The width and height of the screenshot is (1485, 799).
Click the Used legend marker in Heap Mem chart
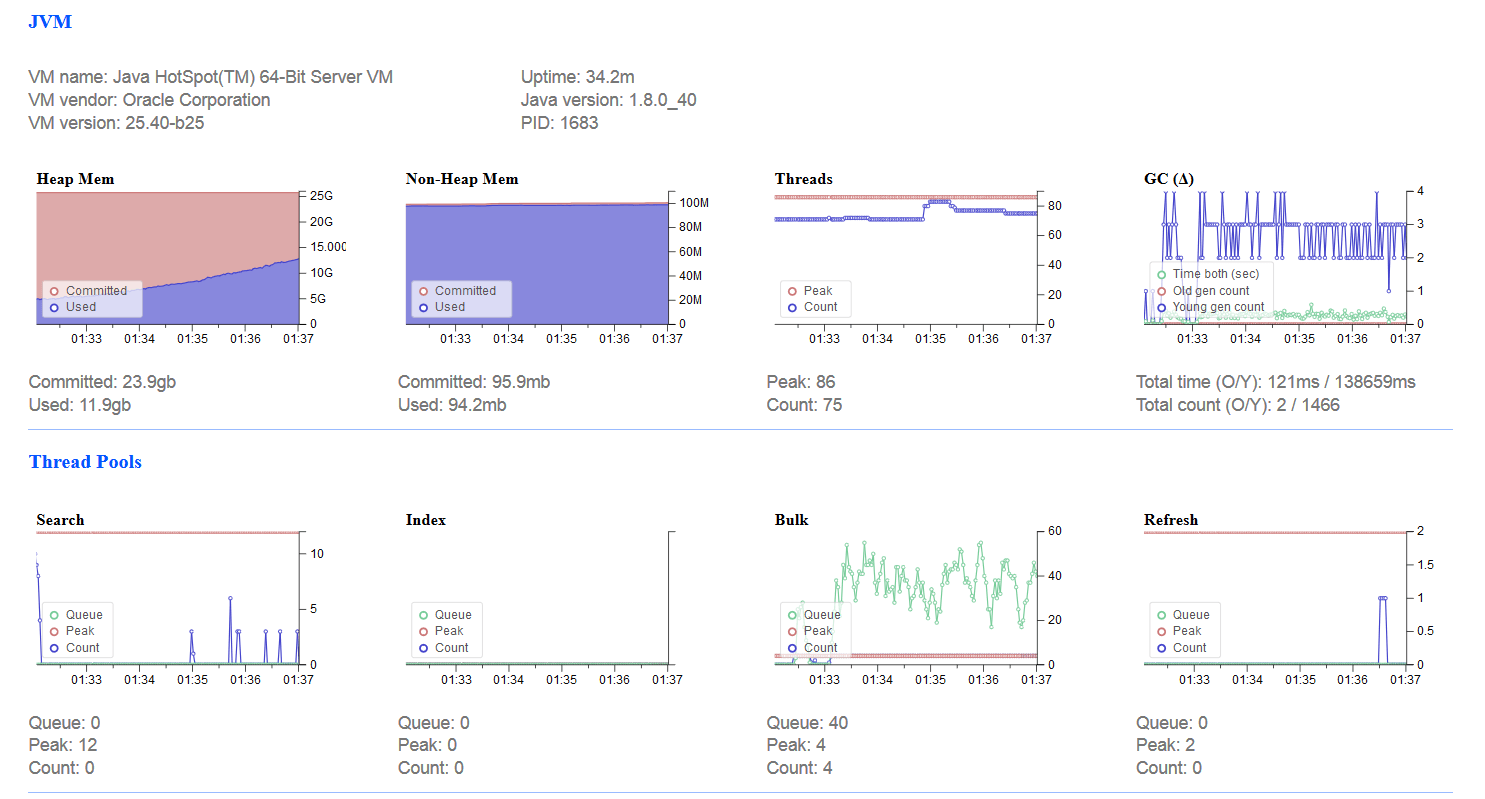[54, 307]
